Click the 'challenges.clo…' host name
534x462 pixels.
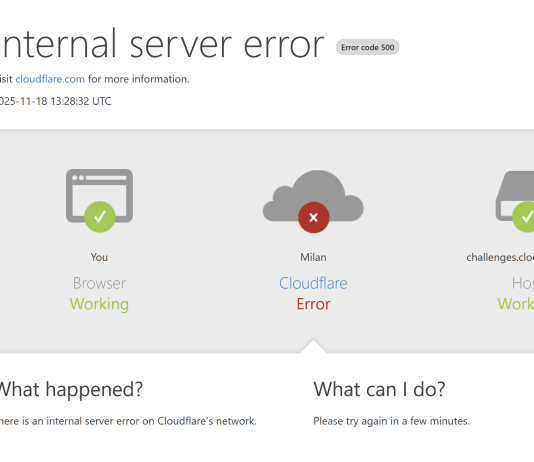pyautogui.click(x=500, y=257)
